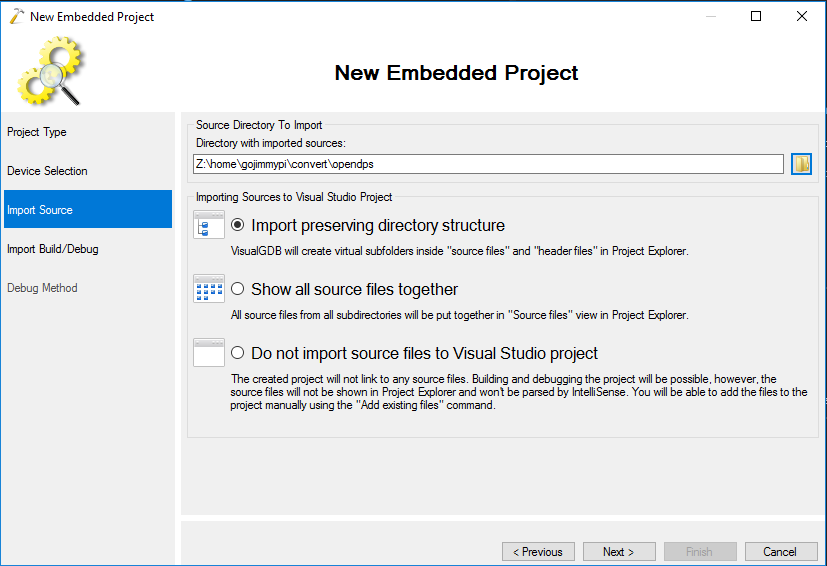Click the 'Source Directory To Import' group label
This screenshot has height=566, width=827.
pos(259,125)
